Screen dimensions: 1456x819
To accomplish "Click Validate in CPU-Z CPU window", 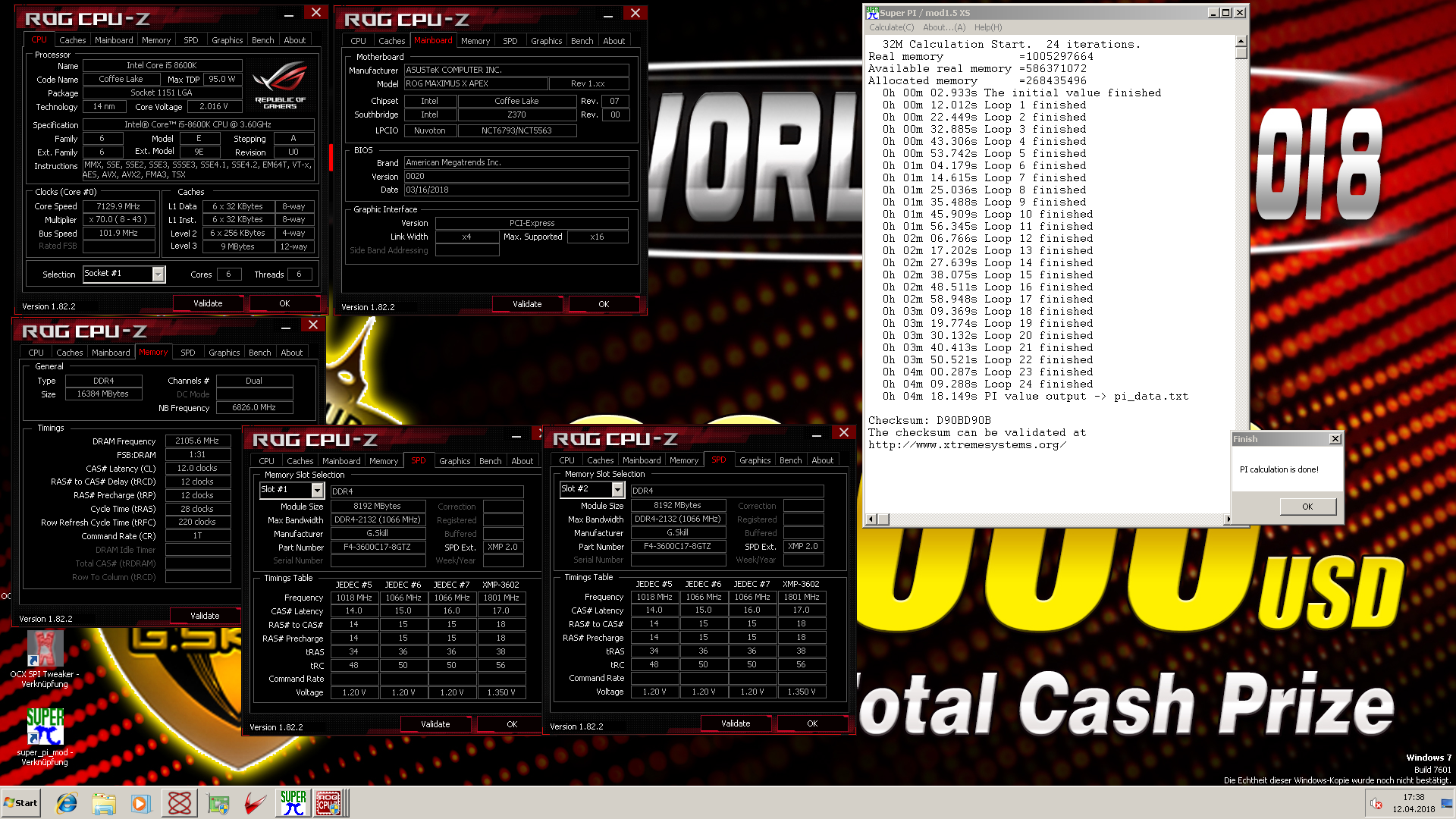I will tap(208, 303).
